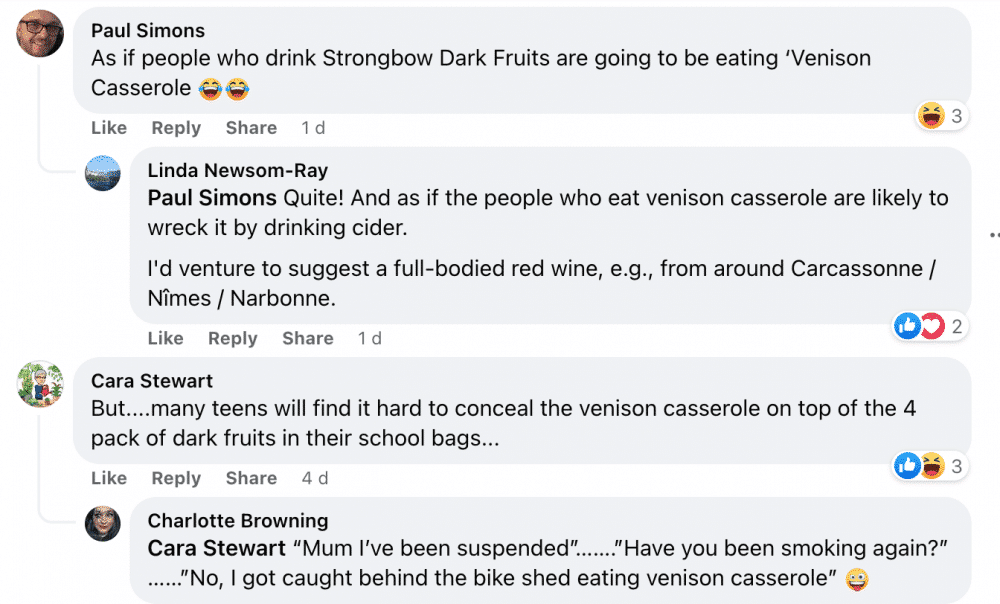Reply to Cara Stewart's comment
This screenshot has width=1000, height=604.
click(176, 478)
